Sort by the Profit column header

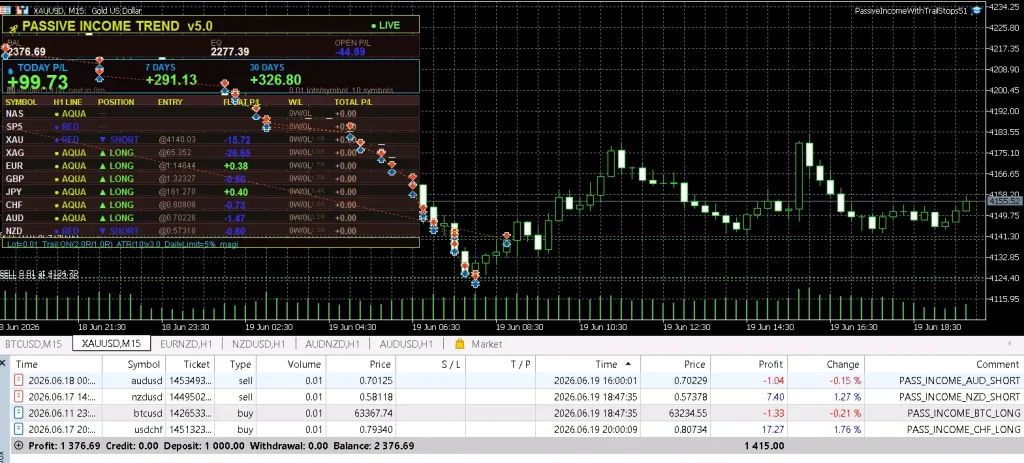click(748, 364)
